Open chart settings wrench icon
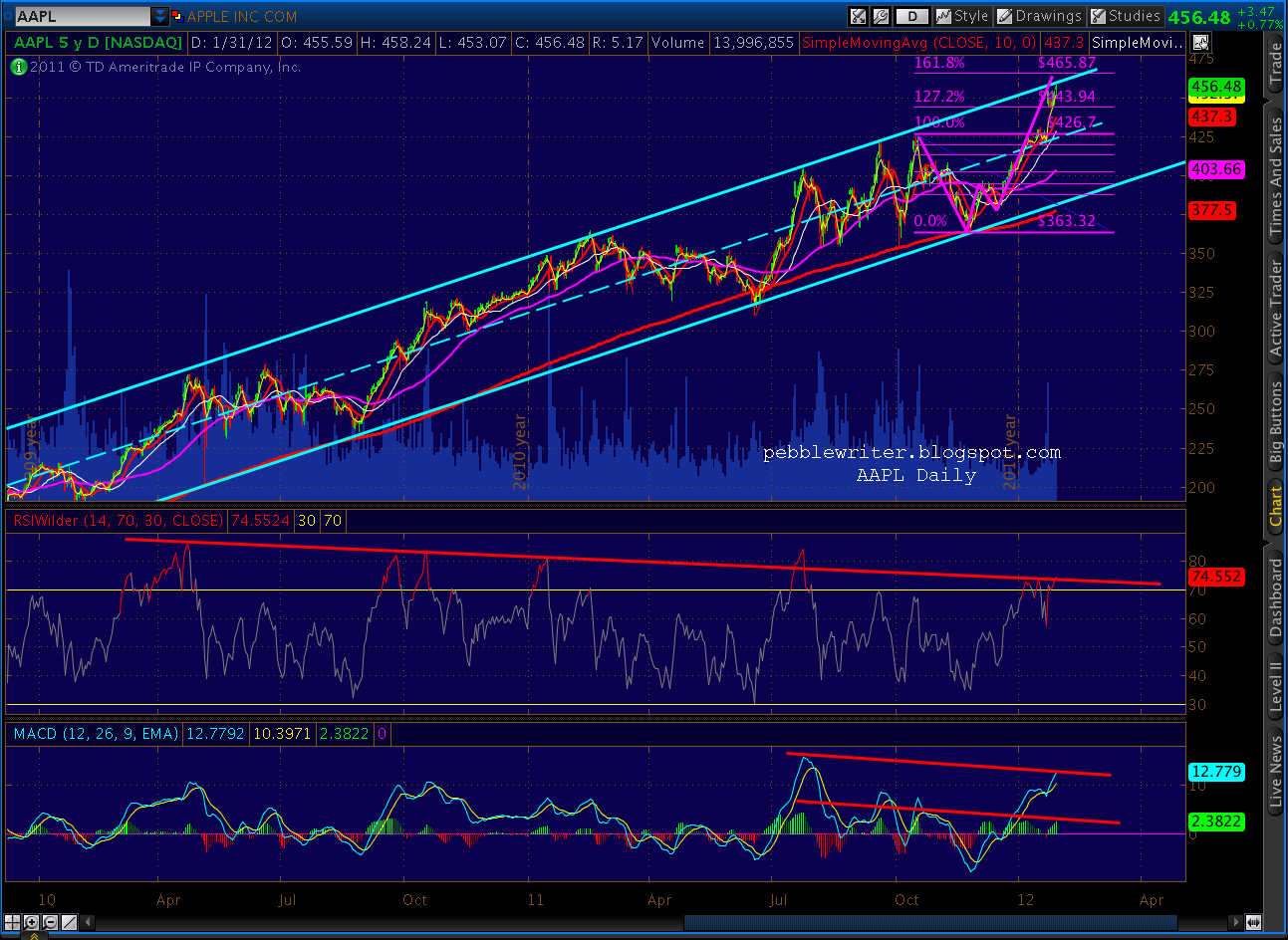The image size is (1288, 940). (x=881, y=16)
